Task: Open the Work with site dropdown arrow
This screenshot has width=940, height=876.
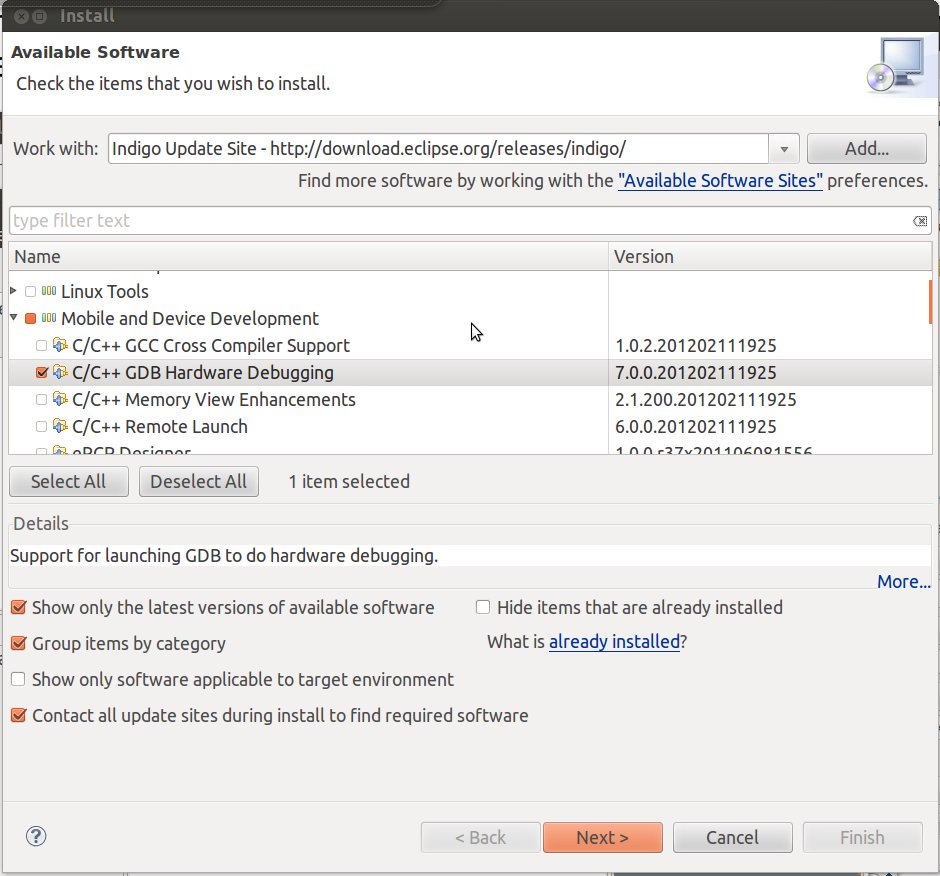Action: 784,149
